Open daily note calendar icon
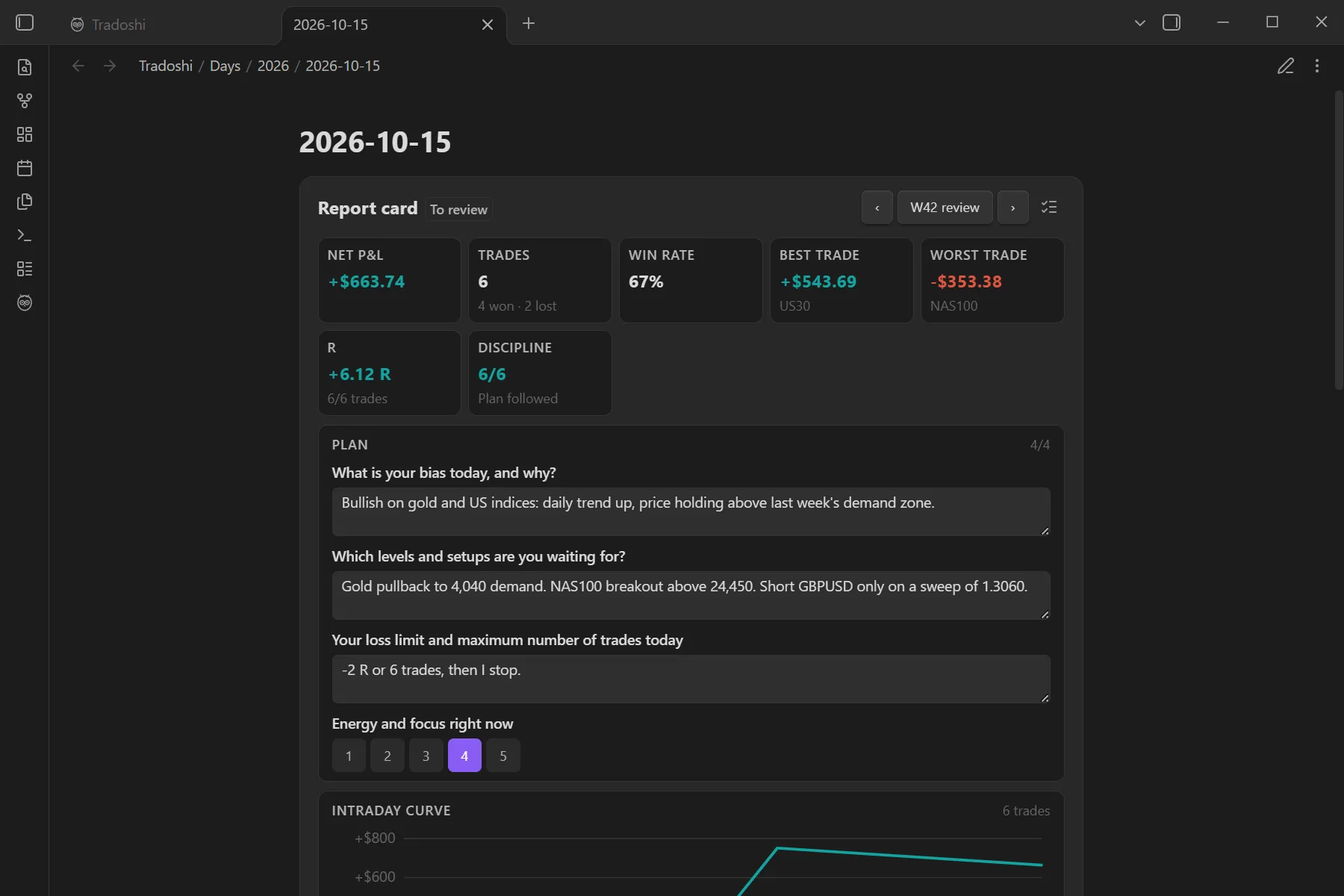This screenshot has height=896, width=1344. coord(25,168)
